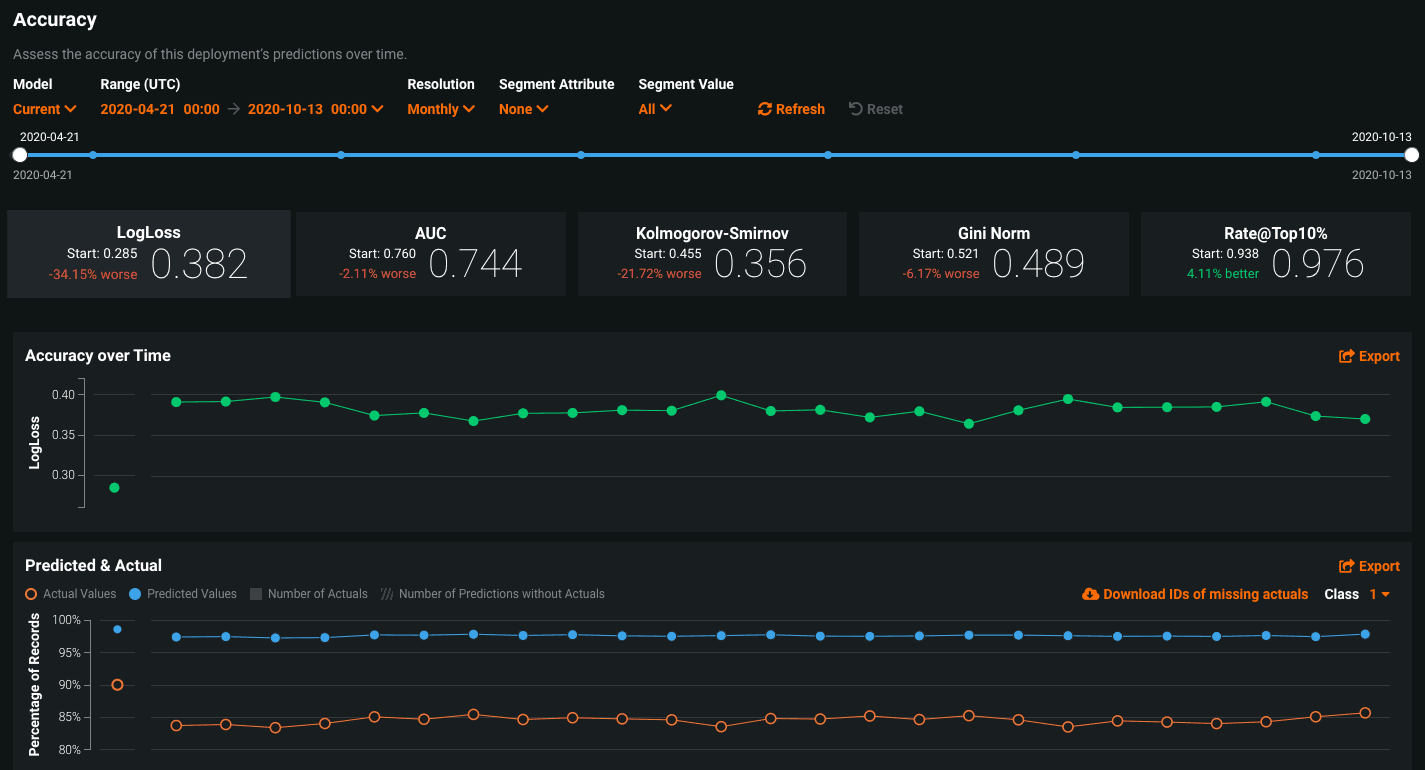Click the Download IDs of missing actuals link
The width and height of the screenshot is (1425, 770).
coord(1205,593)
